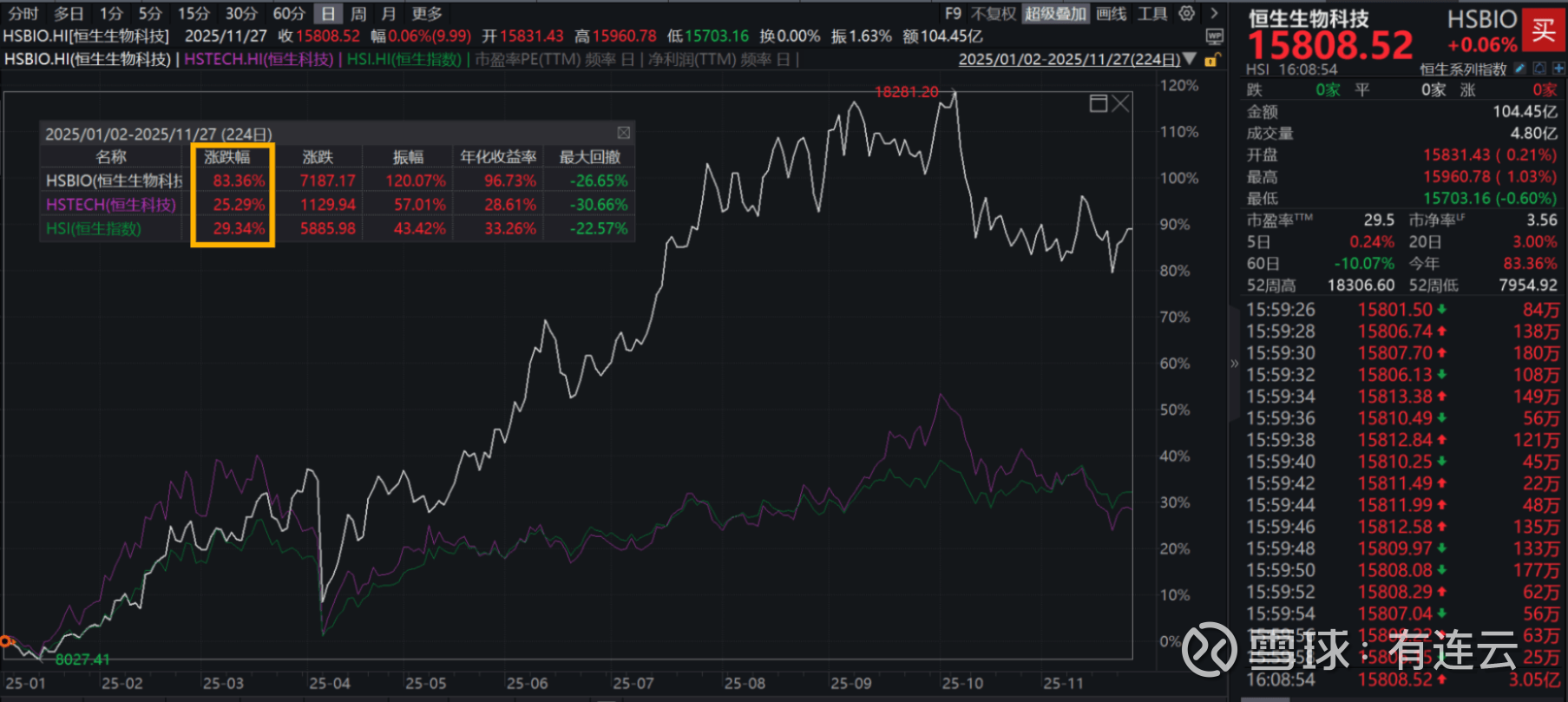The image size is (1568, 702).
Task: Click the 画线 drawing button
Action: [x=1112, y=14]
